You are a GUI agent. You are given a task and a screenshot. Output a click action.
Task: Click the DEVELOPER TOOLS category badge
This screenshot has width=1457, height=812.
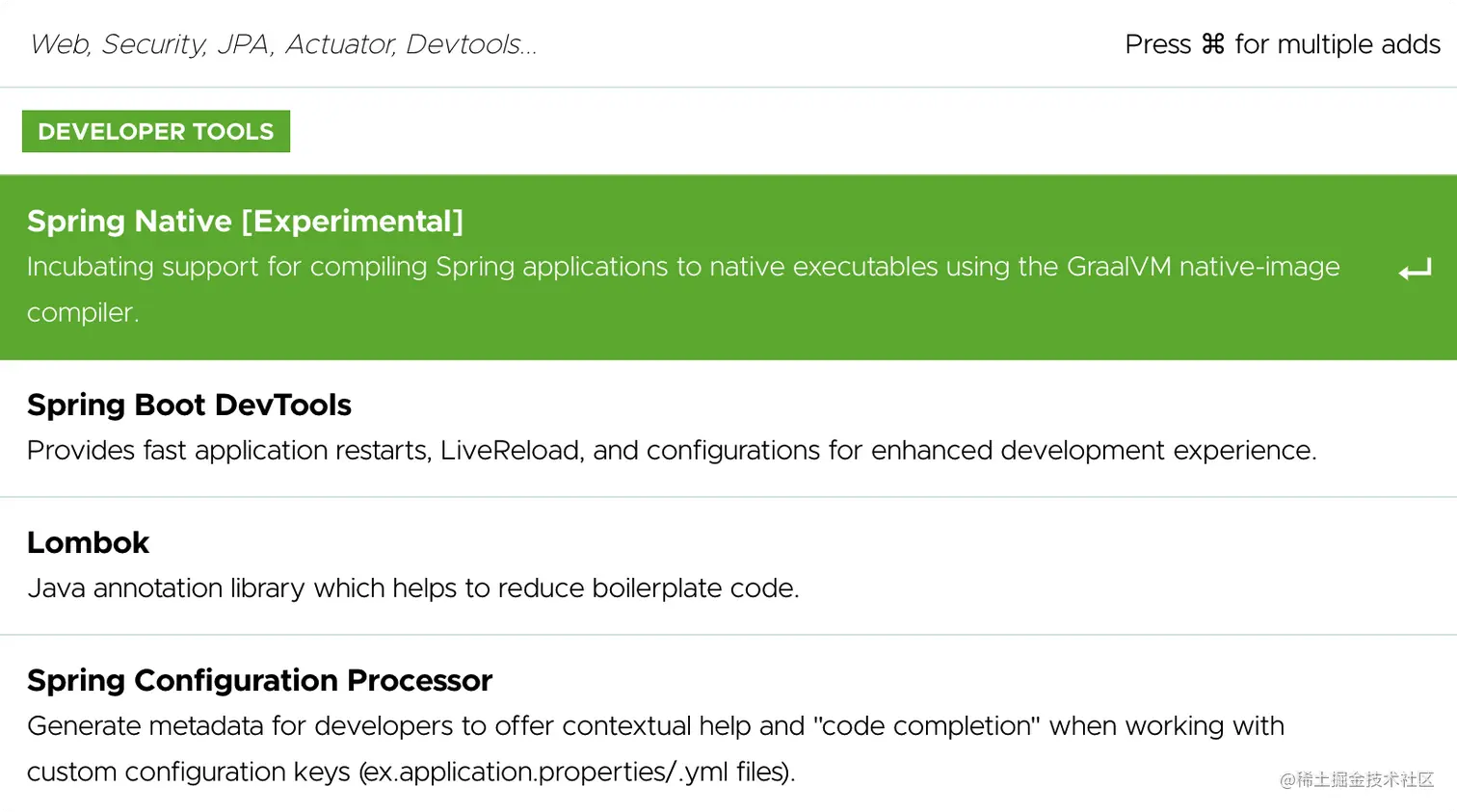click(x=156, y=132)
